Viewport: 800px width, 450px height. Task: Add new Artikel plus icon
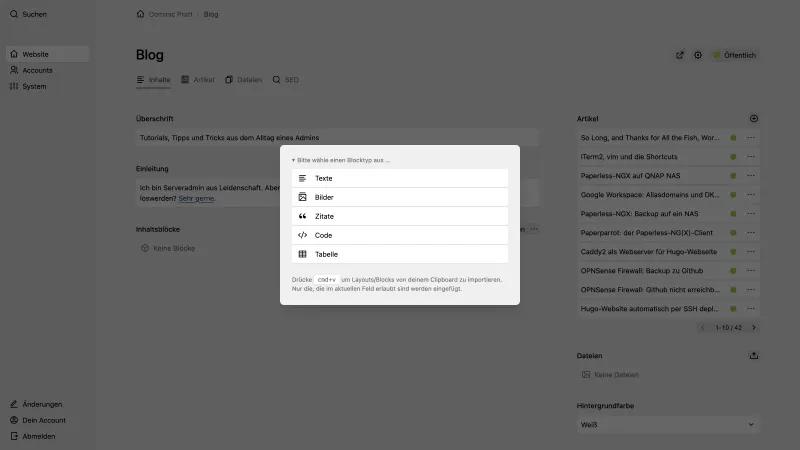(x=754, y=118)
